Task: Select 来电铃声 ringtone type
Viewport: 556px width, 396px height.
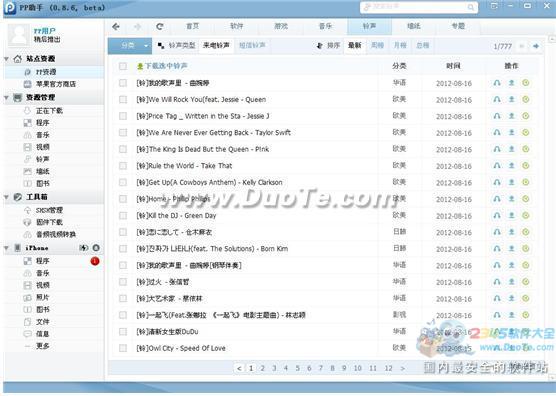Action: pyautogui.click(x=216, y=46)
